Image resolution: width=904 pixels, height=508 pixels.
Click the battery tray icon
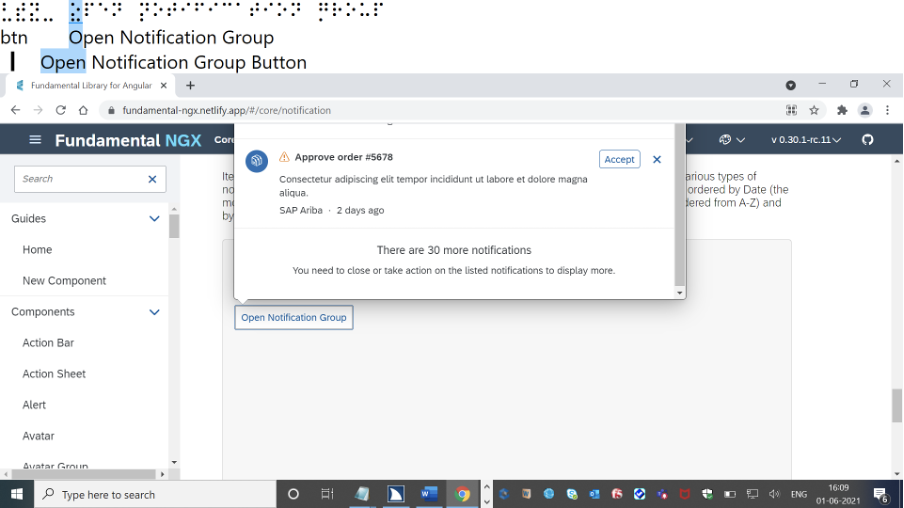[x=729, y=494]
